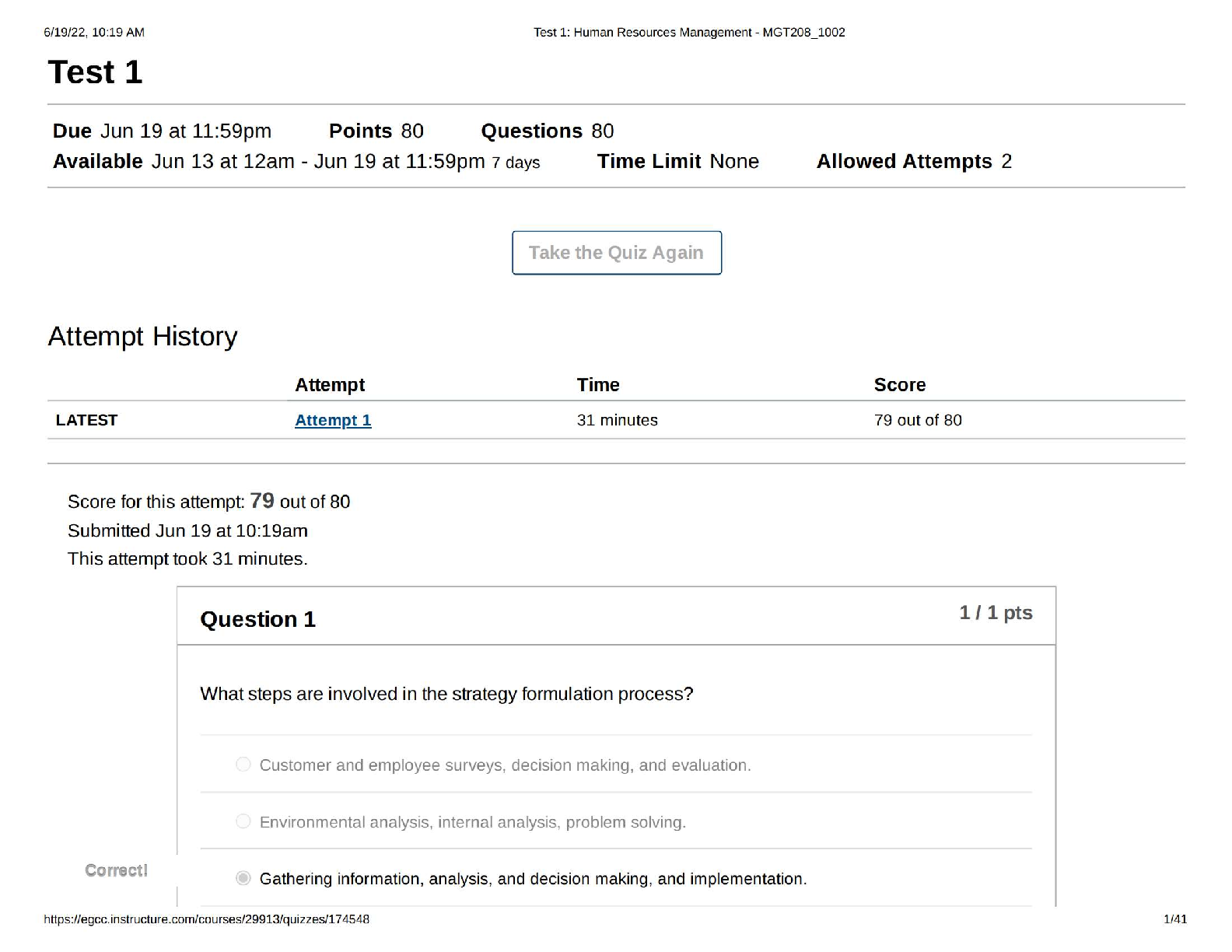1232x952 pixels.
Task: Click the quiz URL in the page footer
Action: 207,919
